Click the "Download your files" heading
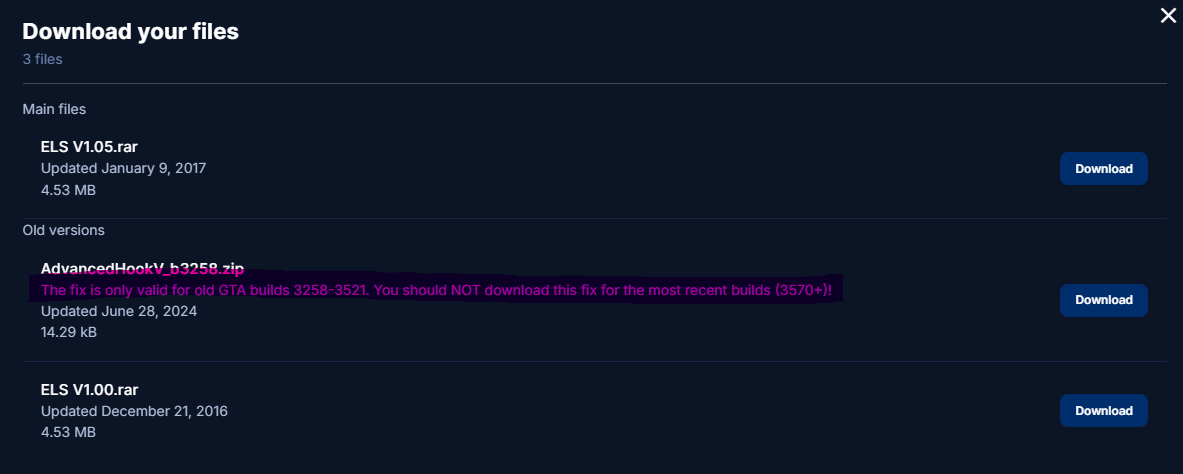This screenshot has width=1183, height=474. pyautogui.click(x=130, y=32)
